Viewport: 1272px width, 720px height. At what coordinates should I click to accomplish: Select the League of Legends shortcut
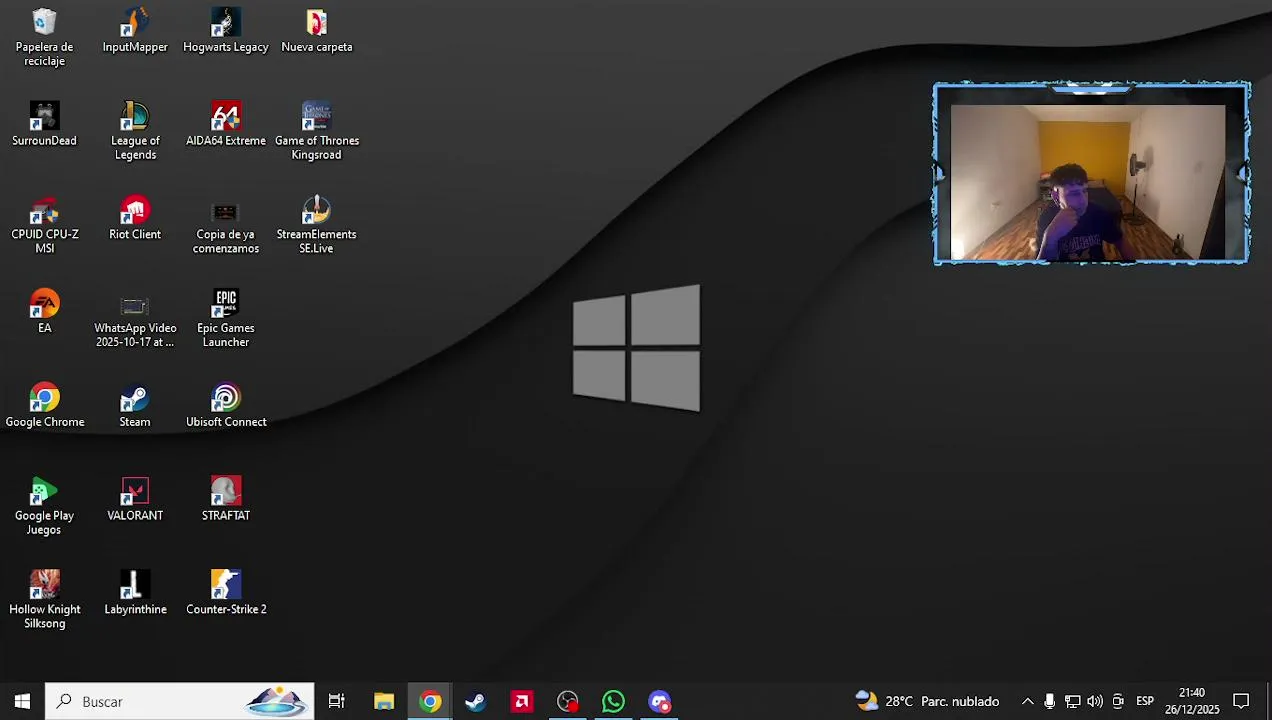(135, 131)
